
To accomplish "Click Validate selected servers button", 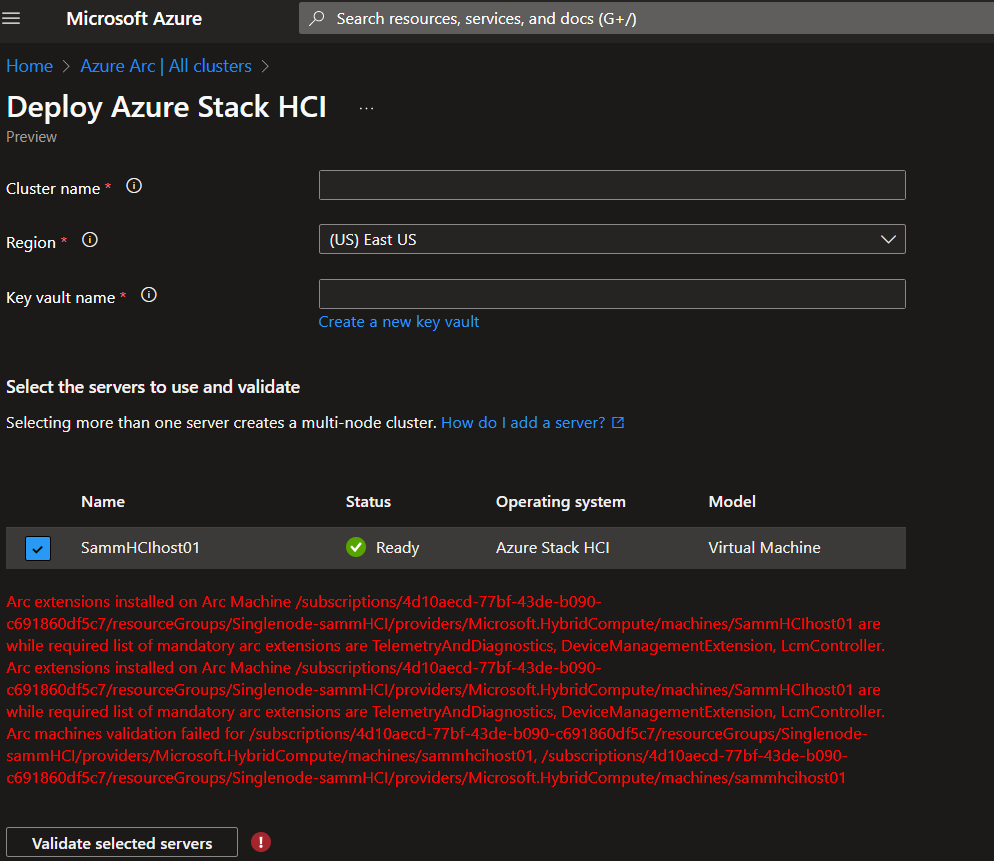I will 121,842.
